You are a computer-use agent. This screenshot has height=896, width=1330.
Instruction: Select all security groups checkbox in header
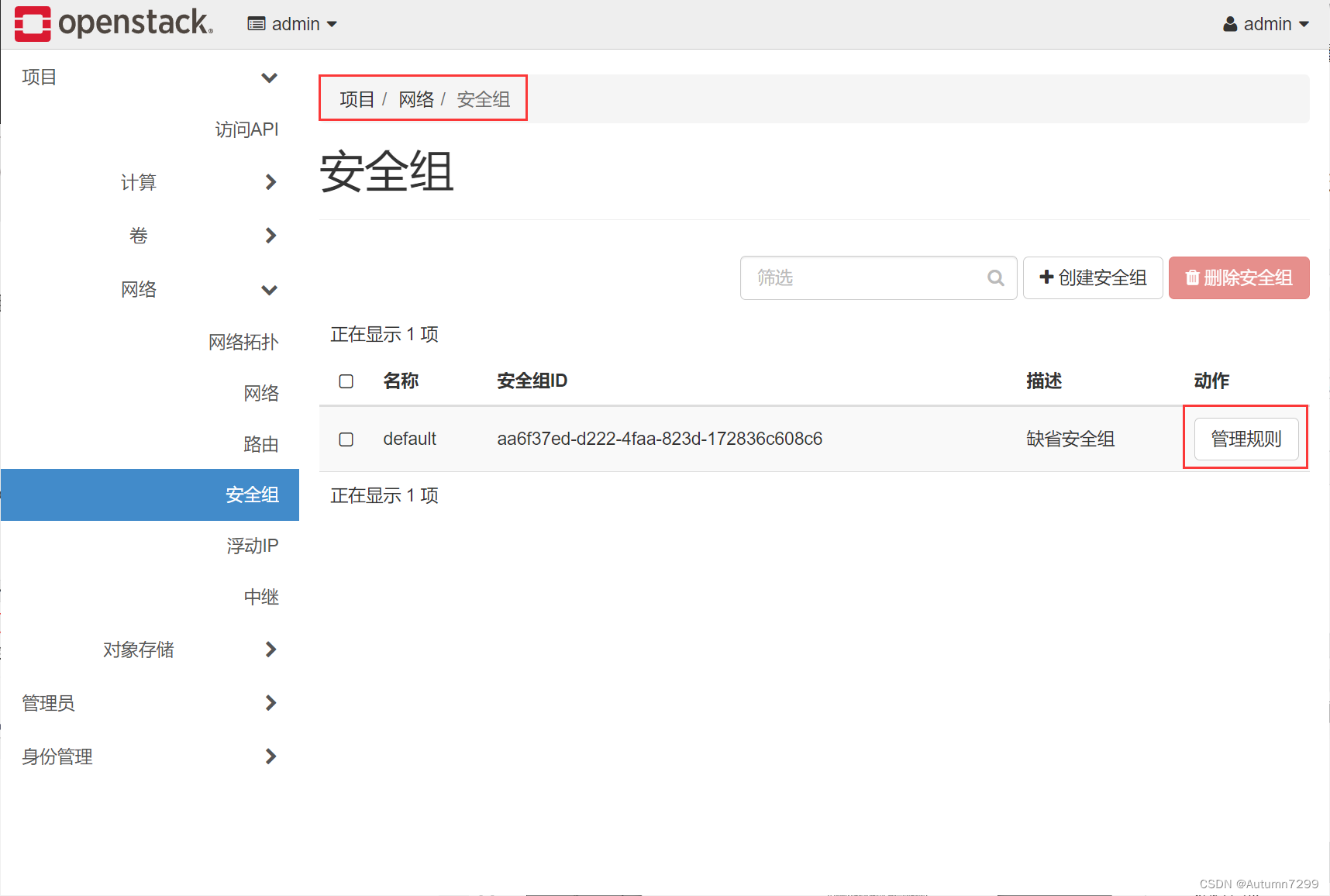(346, 381)
